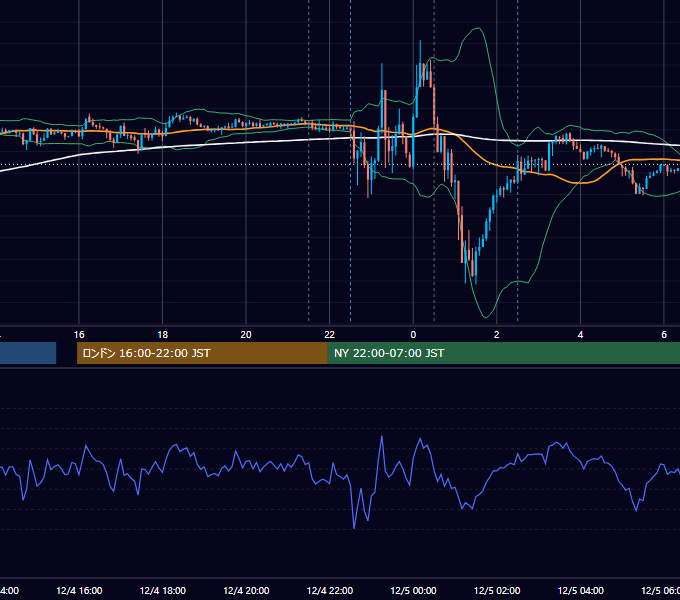Click the ロンドン 16:00-22:00 JST session bar
The image size is (680, 600).
202,353
